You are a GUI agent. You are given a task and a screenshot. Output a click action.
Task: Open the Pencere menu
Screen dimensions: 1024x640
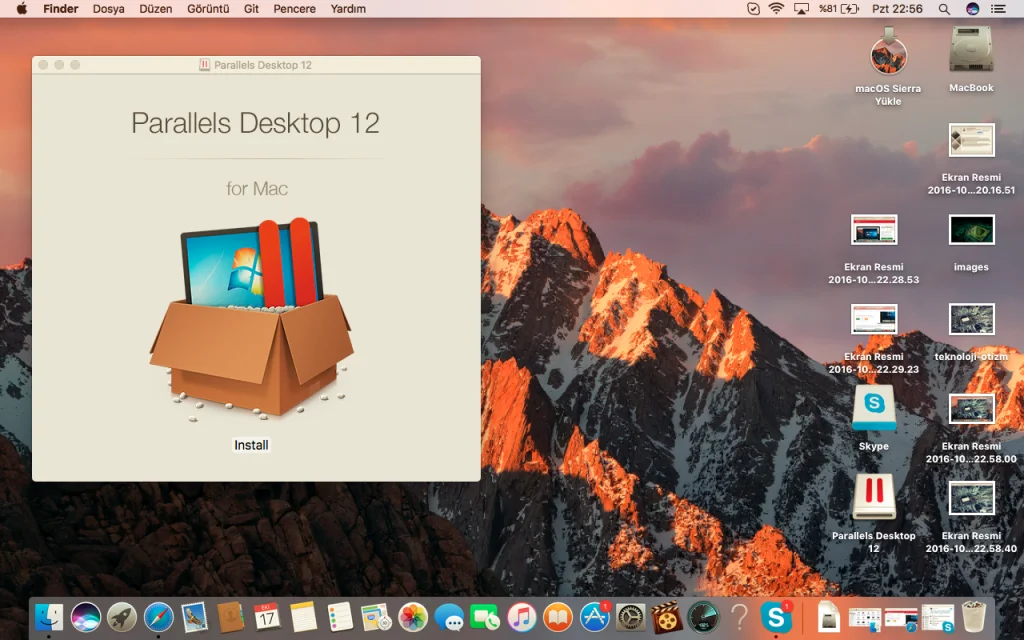point(294,9)
